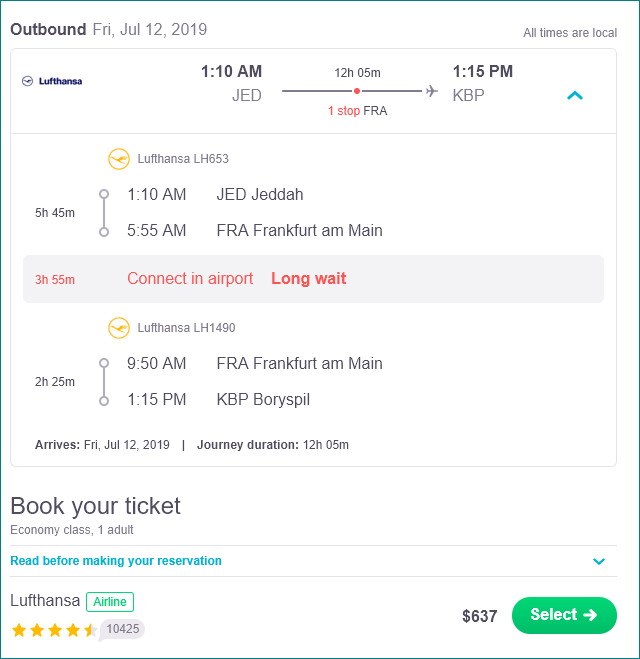Click the green Select button

(564, 615)
